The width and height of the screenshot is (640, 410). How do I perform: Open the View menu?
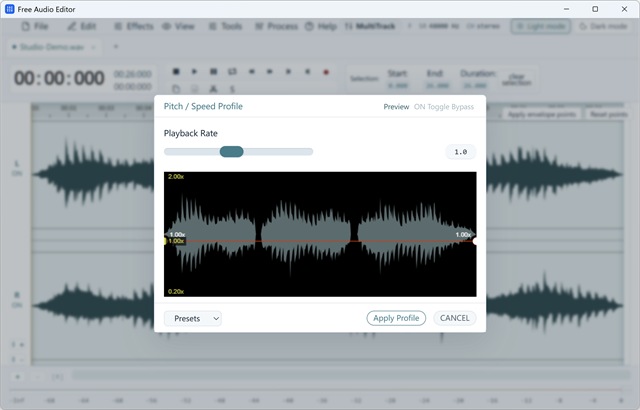pyautogui.click(x=178, y=27)
